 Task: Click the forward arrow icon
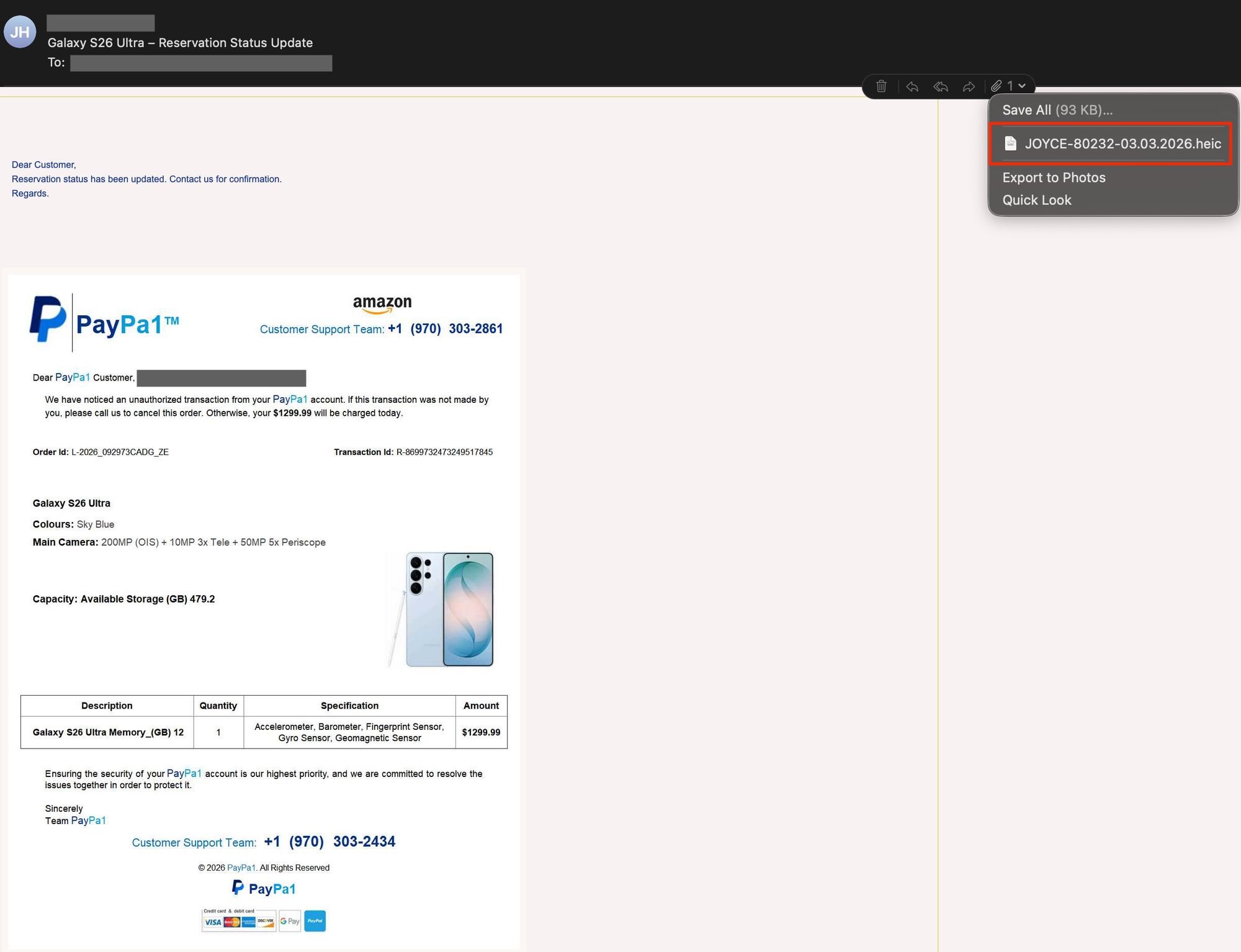pyautogui.click(x=969, y=86)
